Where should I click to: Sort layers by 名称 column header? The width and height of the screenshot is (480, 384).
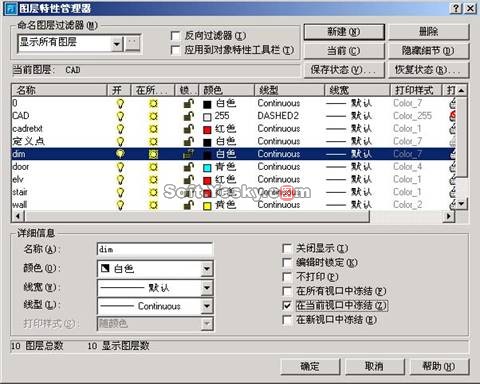(x=59, y=90)
